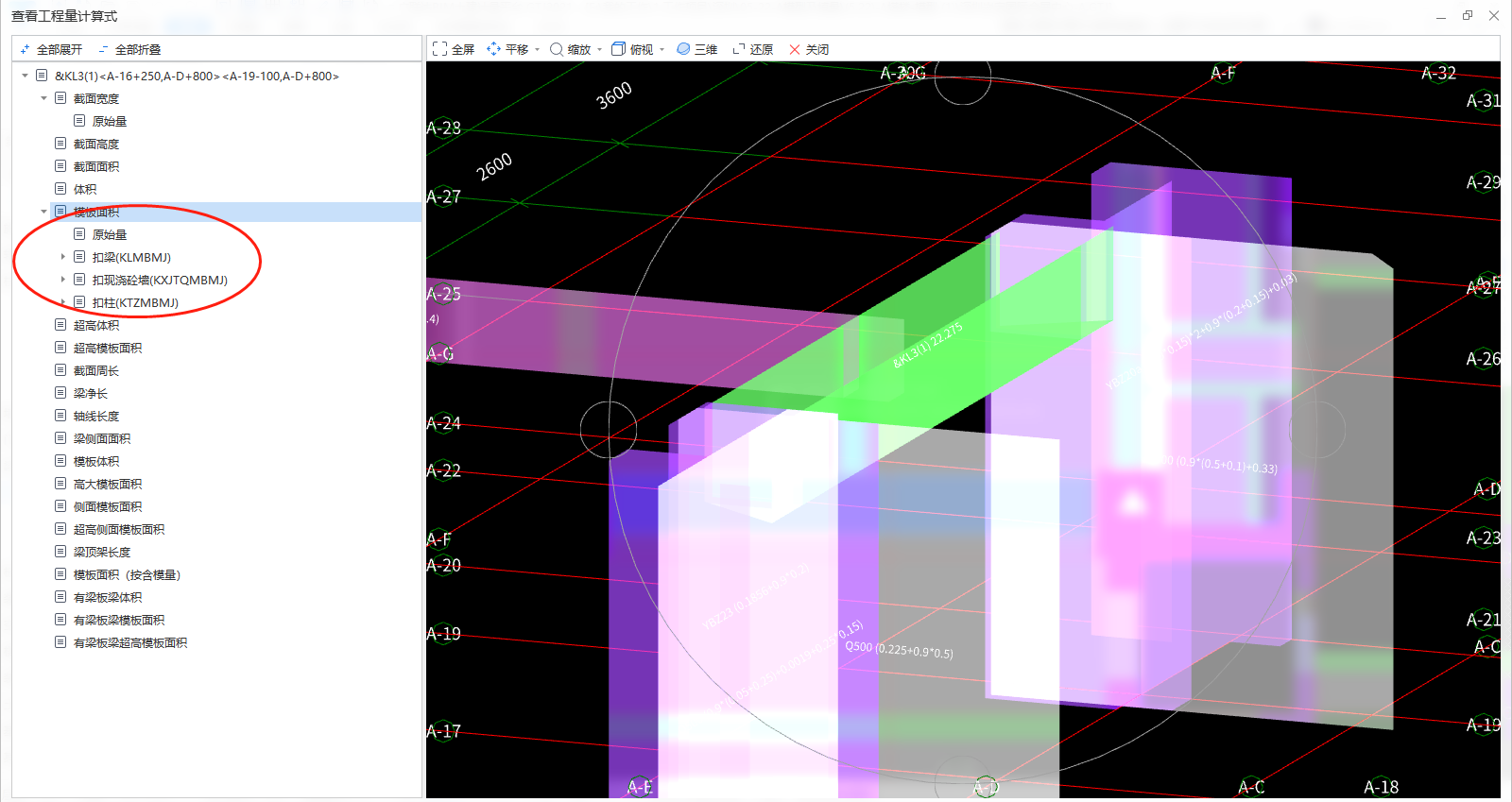Viewport: 1512px width, 802px height.
Task: Select 原始量 under 截面宽度
Action: pyautogui.click(x=110, y=121)
